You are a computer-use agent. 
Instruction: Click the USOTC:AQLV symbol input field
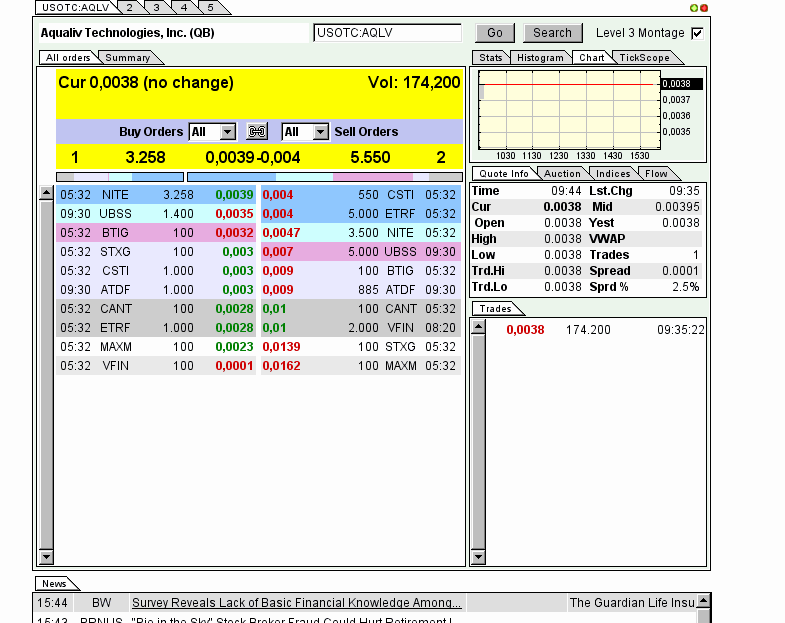[387, 33]
